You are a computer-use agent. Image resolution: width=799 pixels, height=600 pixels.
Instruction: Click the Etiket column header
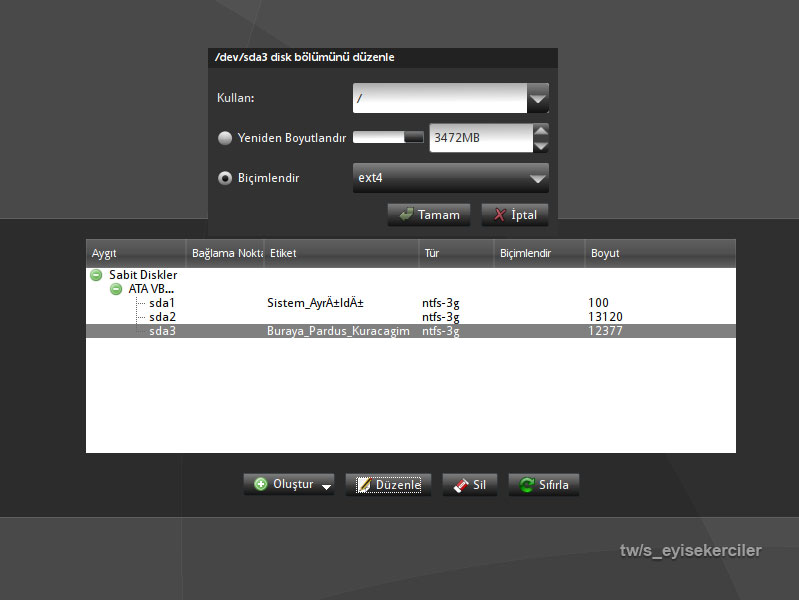[341, 253]
